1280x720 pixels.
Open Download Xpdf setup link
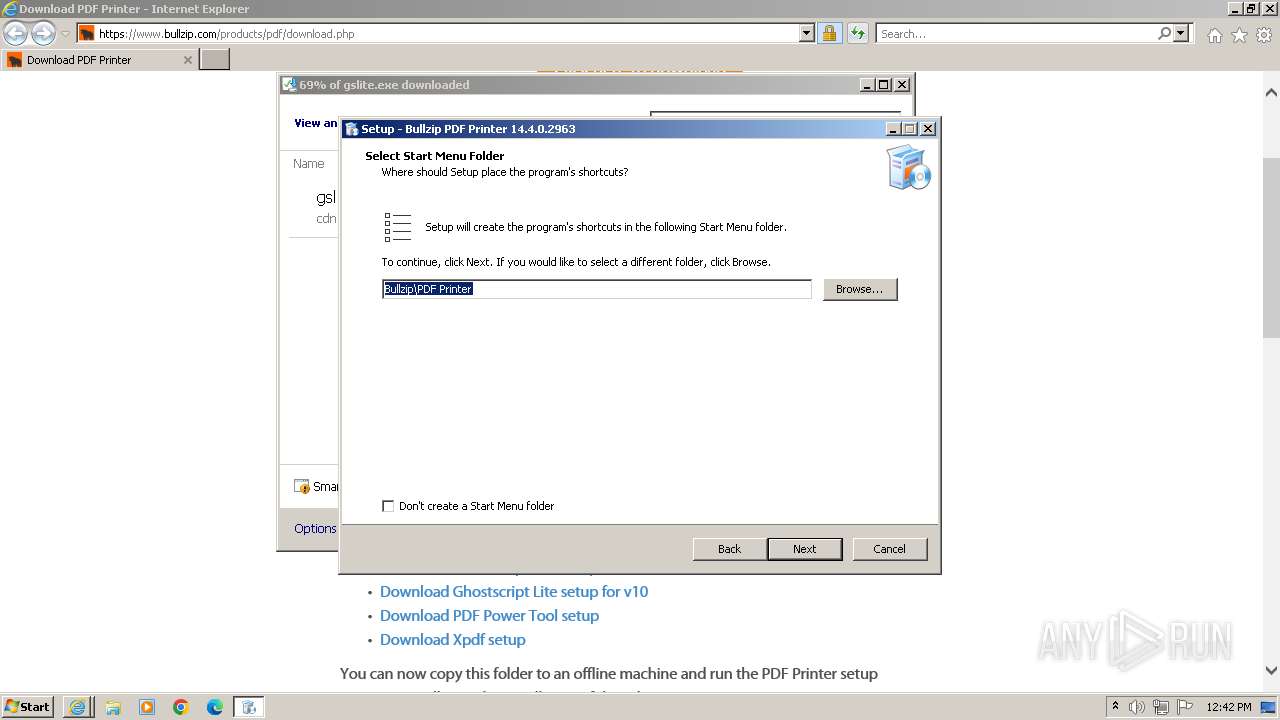(x=452, y=640)
